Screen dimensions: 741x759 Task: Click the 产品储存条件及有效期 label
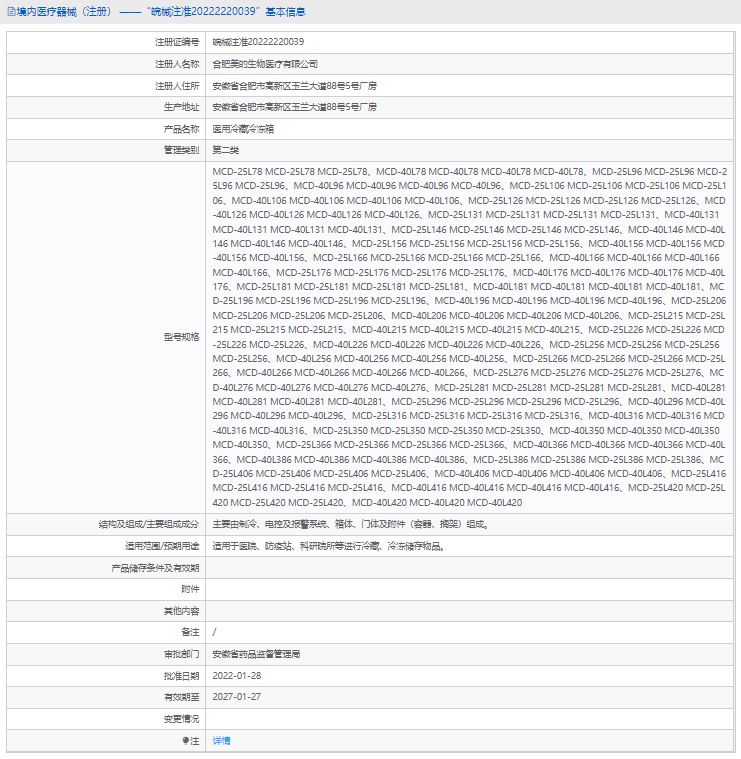coord(155,568)
